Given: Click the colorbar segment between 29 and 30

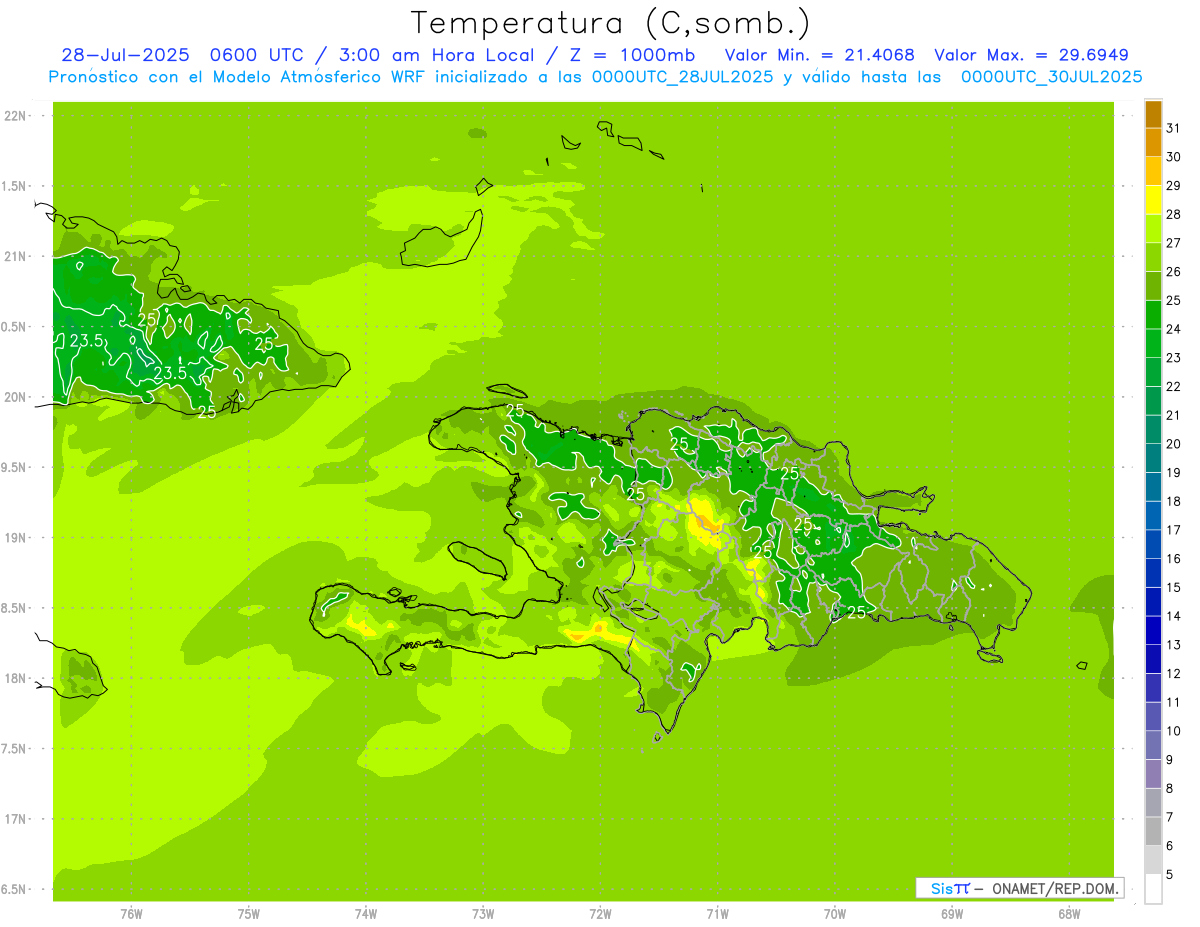Looking at the screenshot, I should [1153, 171].
